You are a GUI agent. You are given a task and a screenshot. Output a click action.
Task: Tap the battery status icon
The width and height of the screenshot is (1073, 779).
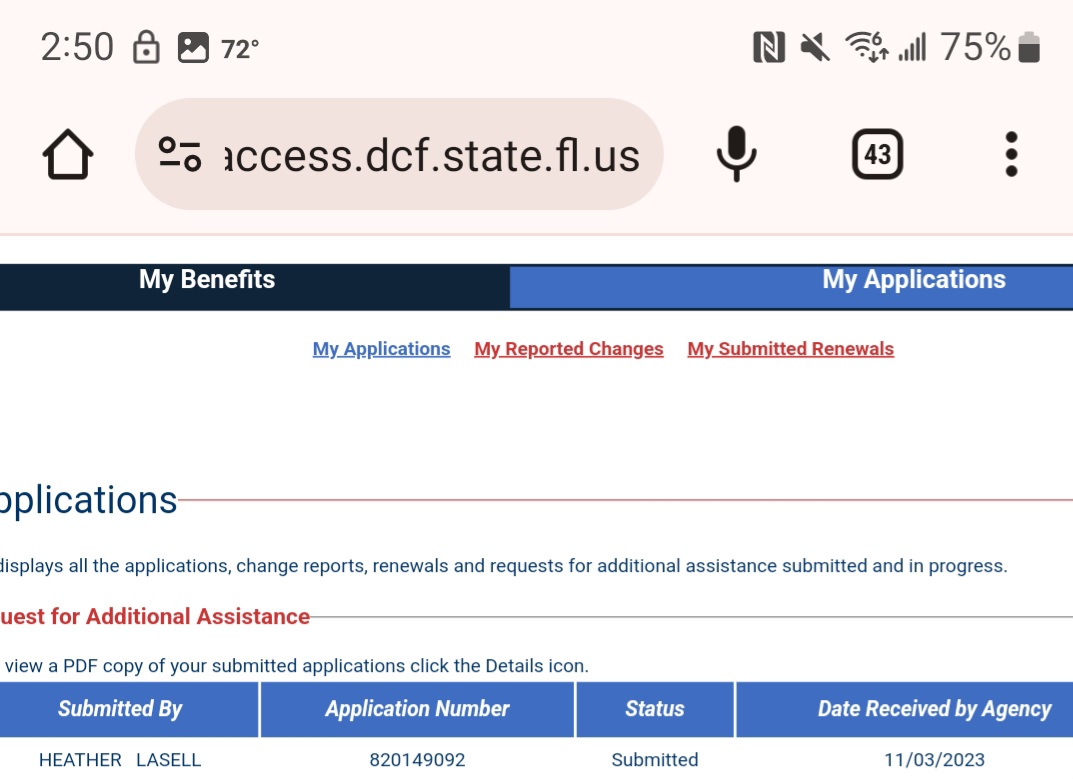click(x=1029, y=47)
